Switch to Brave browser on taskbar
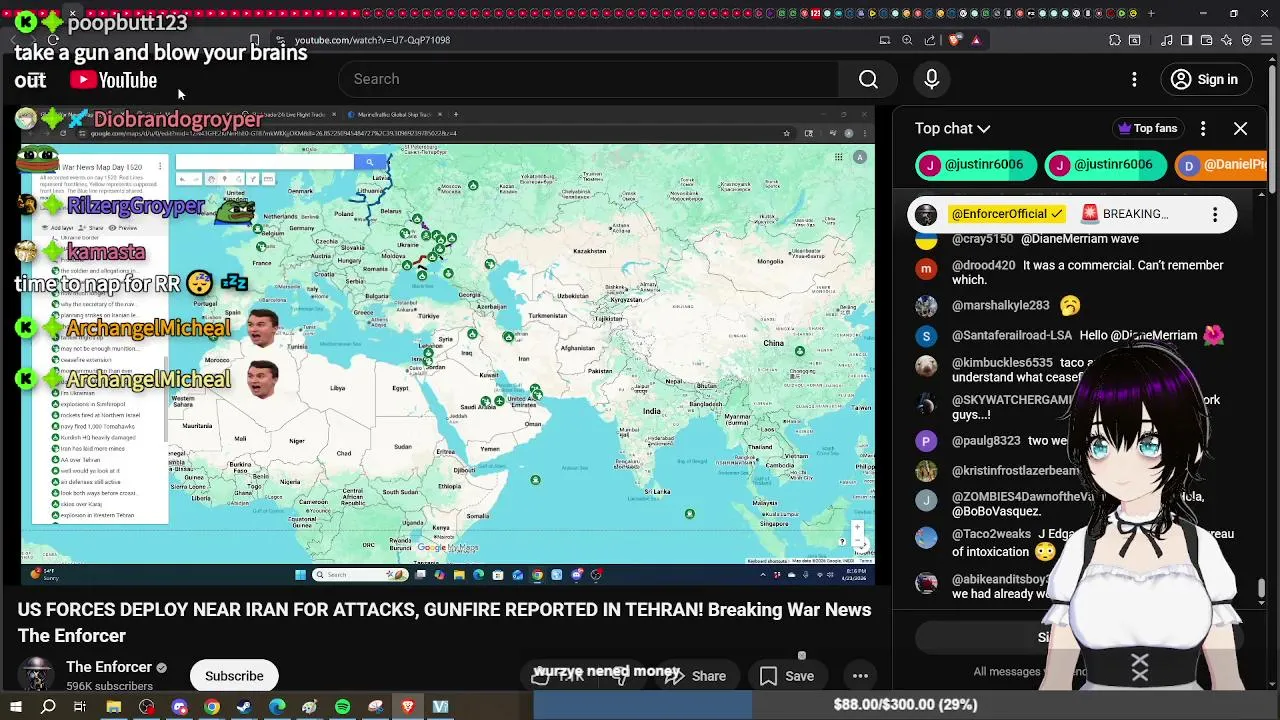 (408, 707)
